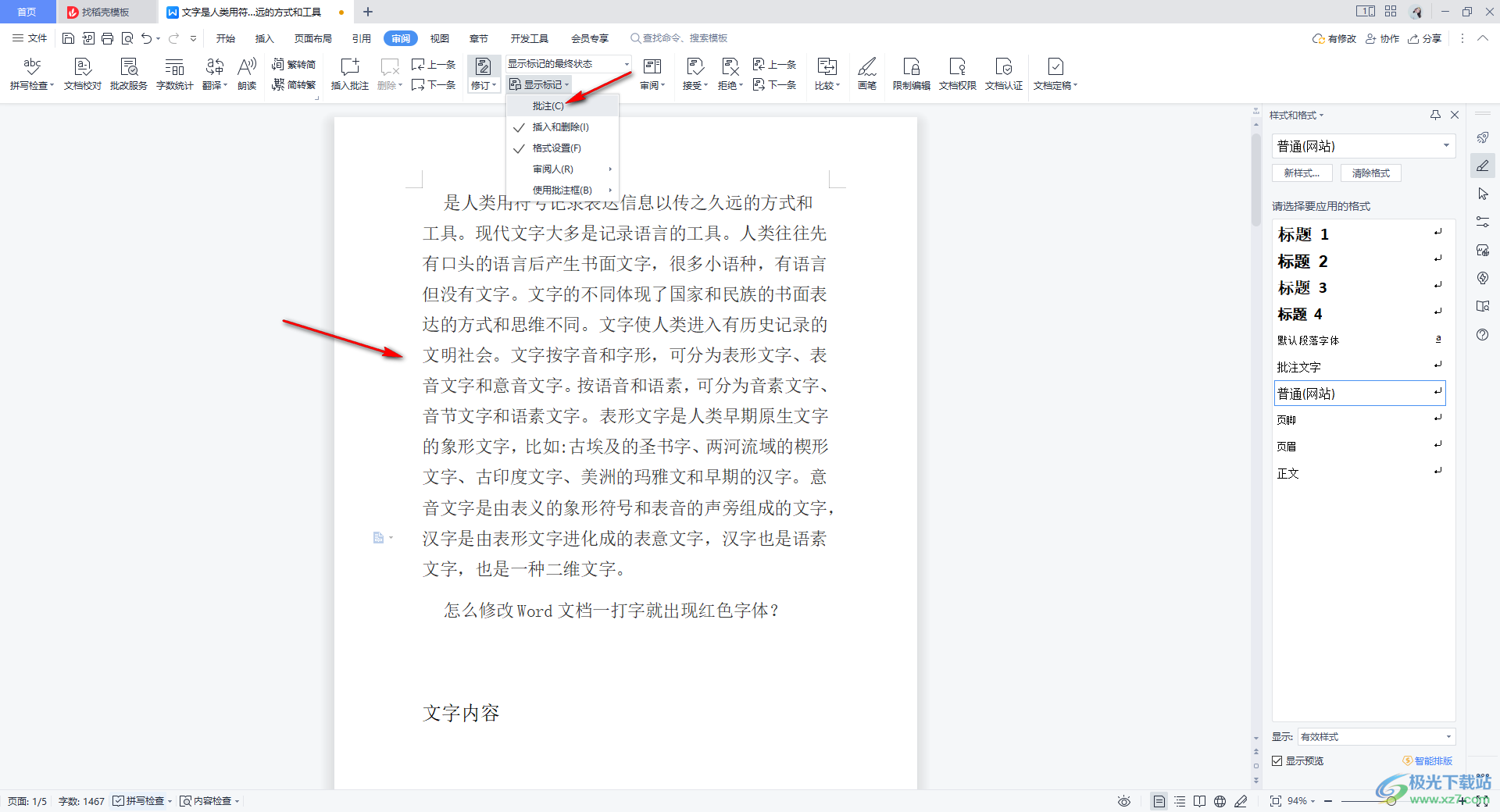This screenshot has width=1500, height=812.
Task: Expand the 显示标记 dropdown button
Action: (539, 84)
